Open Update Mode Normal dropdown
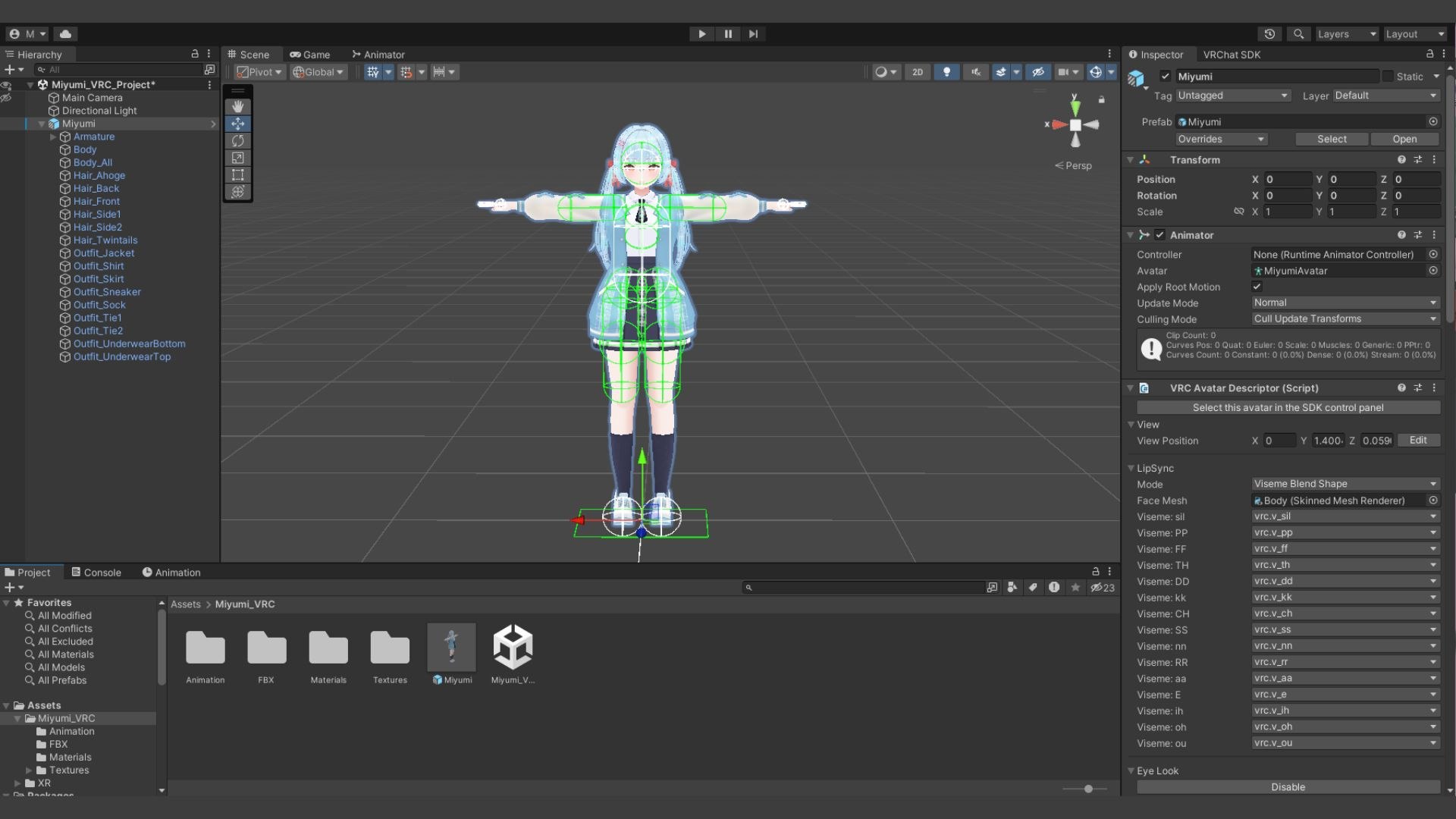1456x819 pixels. coord(1345,303)
